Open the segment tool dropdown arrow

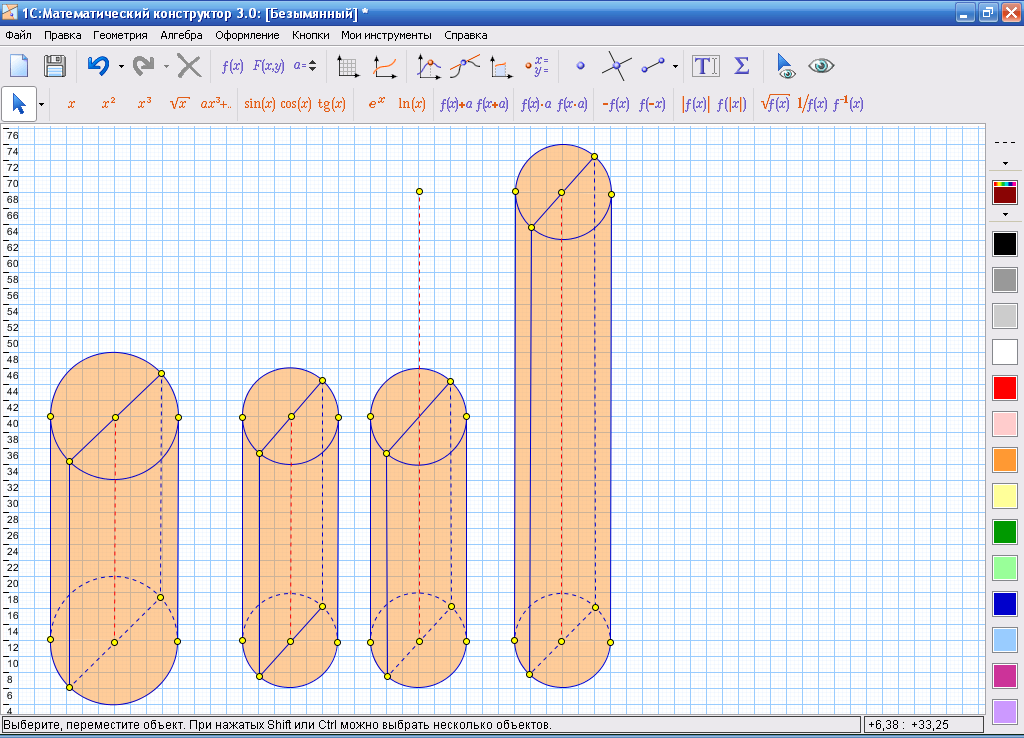click(x=675, y=66)
